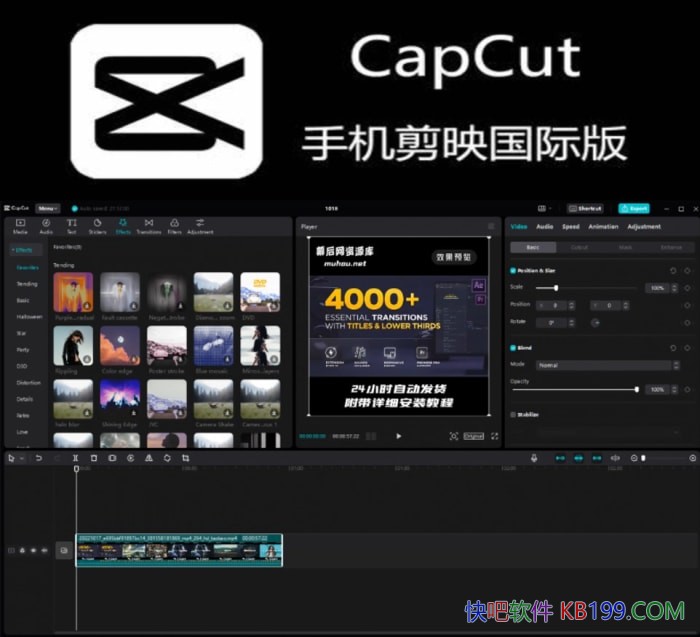Enable the Stabilize checkbox
Image resolution: width=700 pixels, height=637 pixels.
[x=513, y=413]
